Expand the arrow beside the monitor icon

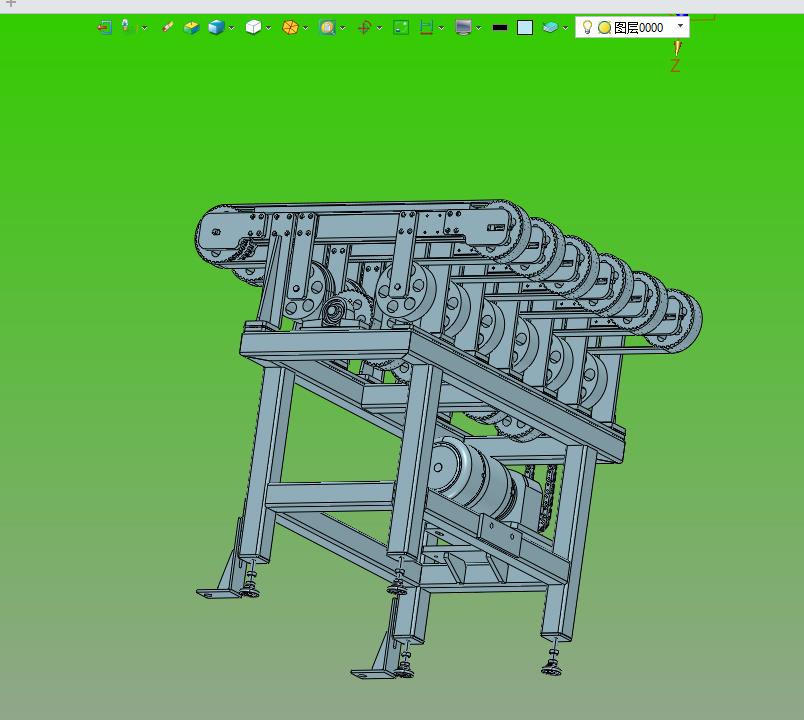478,28
